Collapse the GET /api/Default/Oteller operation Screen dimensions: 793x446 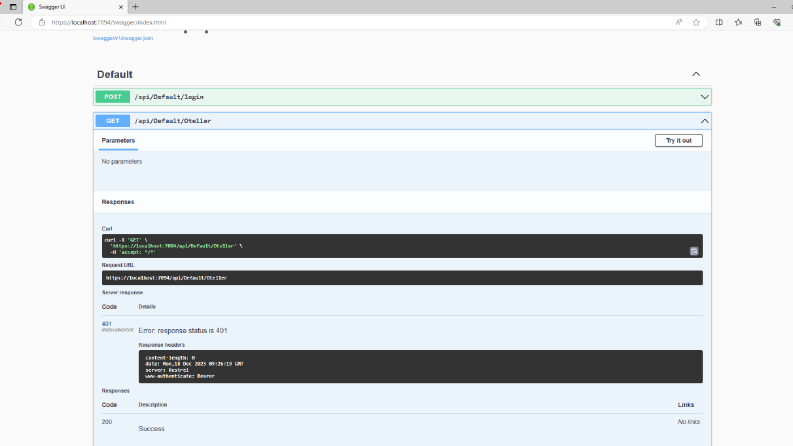click(704, 121)
